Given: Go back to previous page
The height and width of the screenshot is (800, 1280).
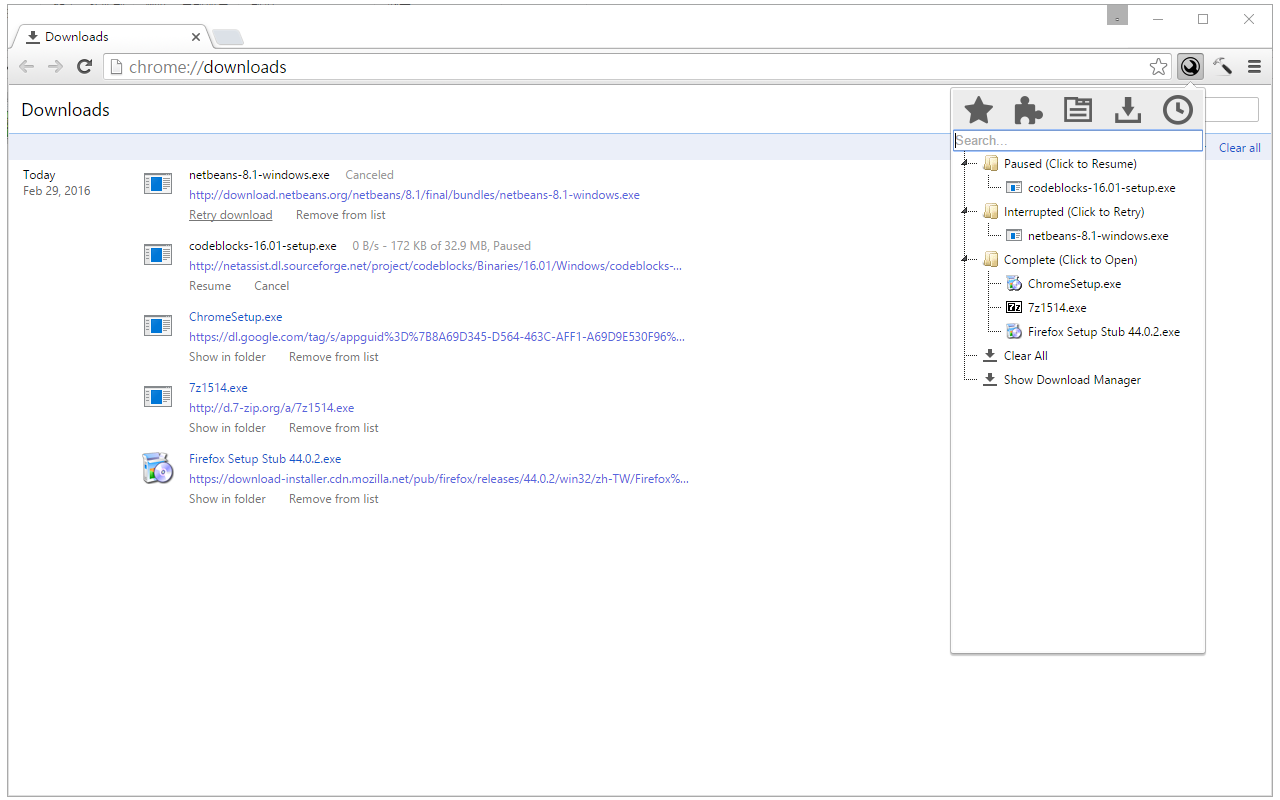Looking at the screenshot, I should point(27,67).
